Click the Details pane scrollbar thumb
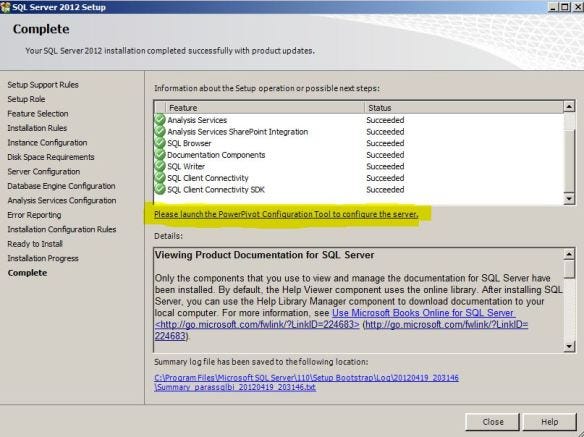 (x=569, y=269)
